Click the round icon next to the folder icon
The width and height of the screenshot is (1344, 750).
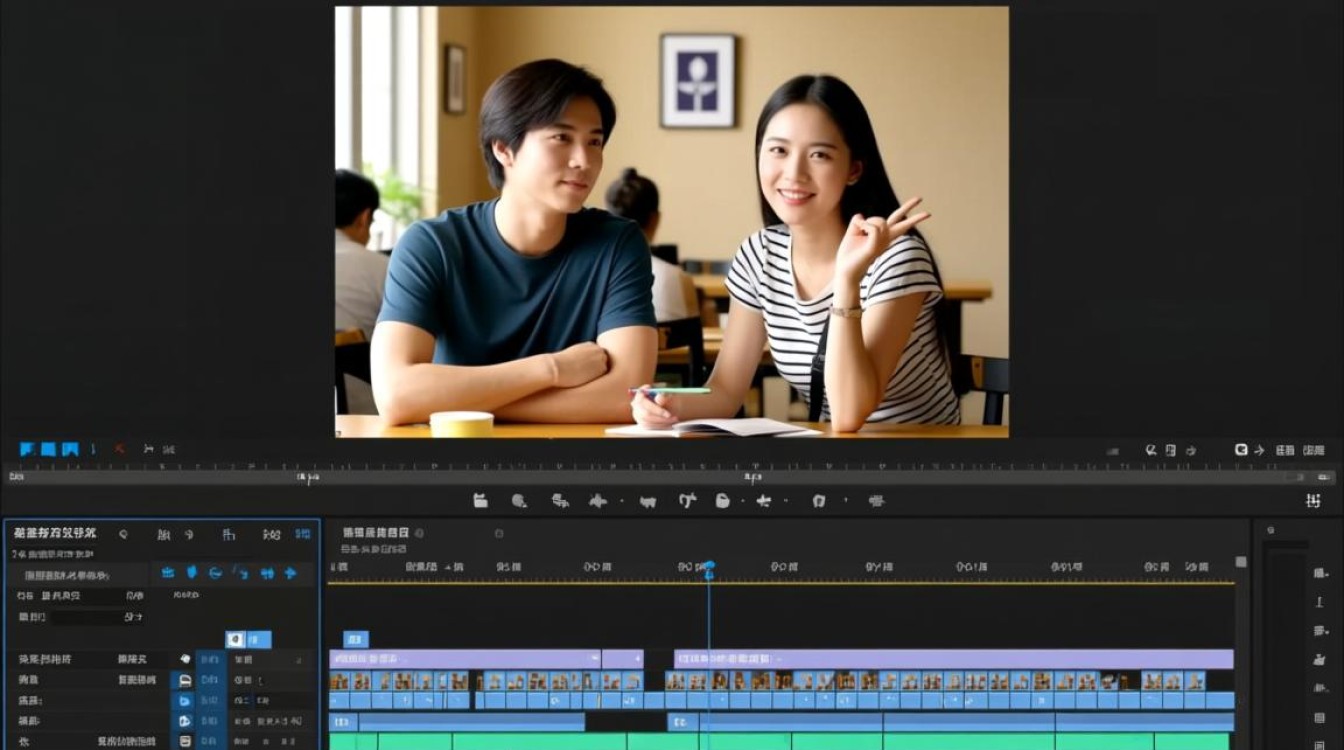click(519, 501)
